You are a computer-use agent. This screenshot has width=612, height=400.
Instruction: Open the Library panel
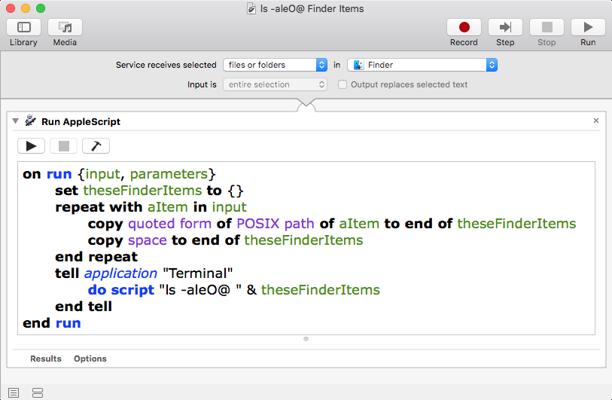tap(23, 27)
